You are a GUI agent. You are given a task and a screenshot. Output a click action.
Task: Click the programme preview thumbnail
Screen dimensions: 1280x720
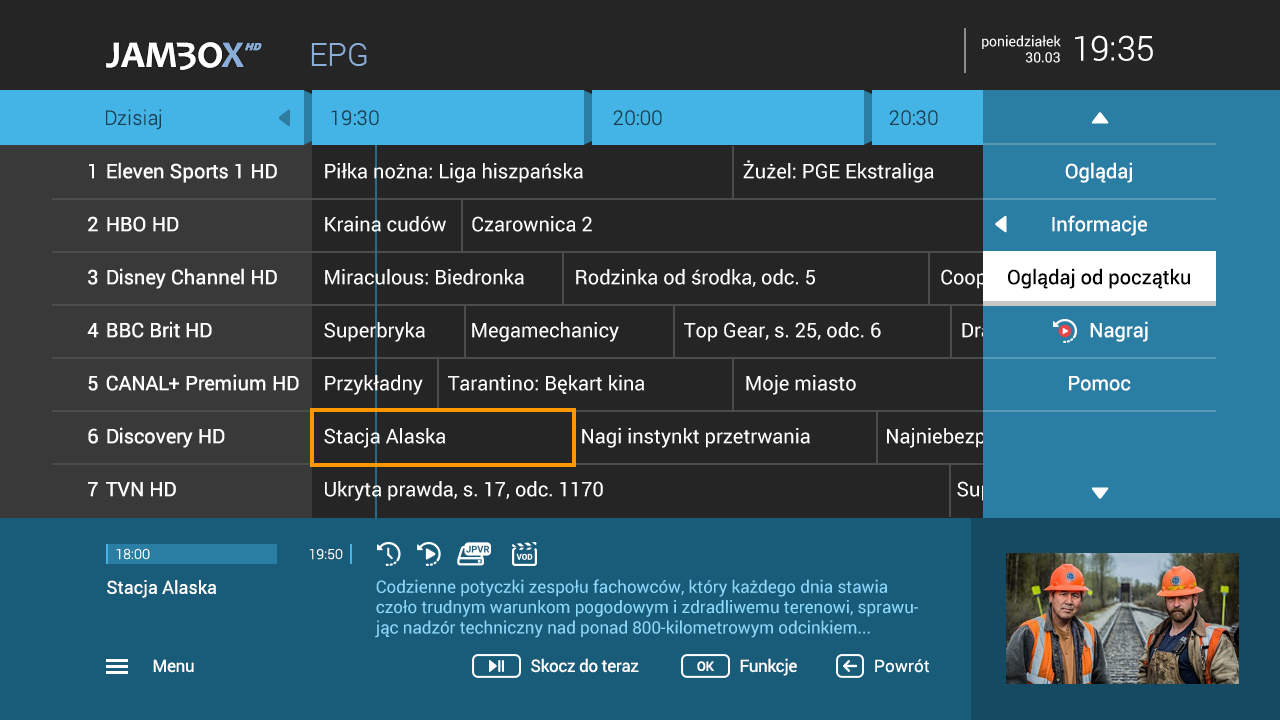coord(1122,618)
